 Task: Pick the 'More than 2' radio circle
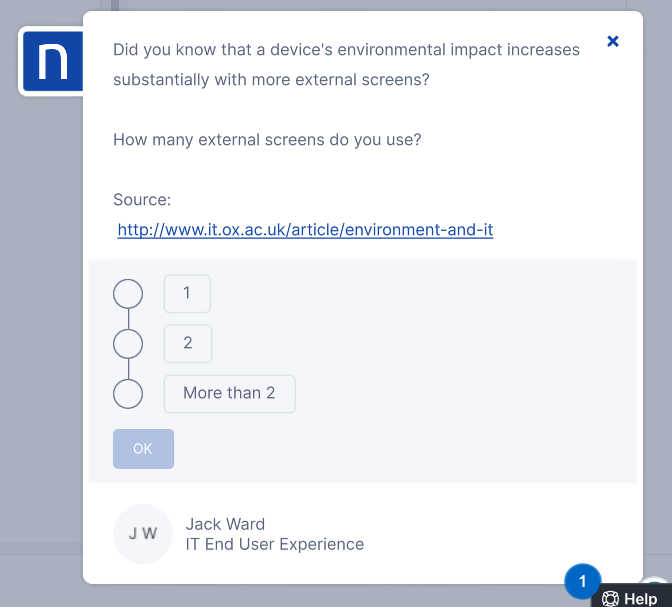128,394
